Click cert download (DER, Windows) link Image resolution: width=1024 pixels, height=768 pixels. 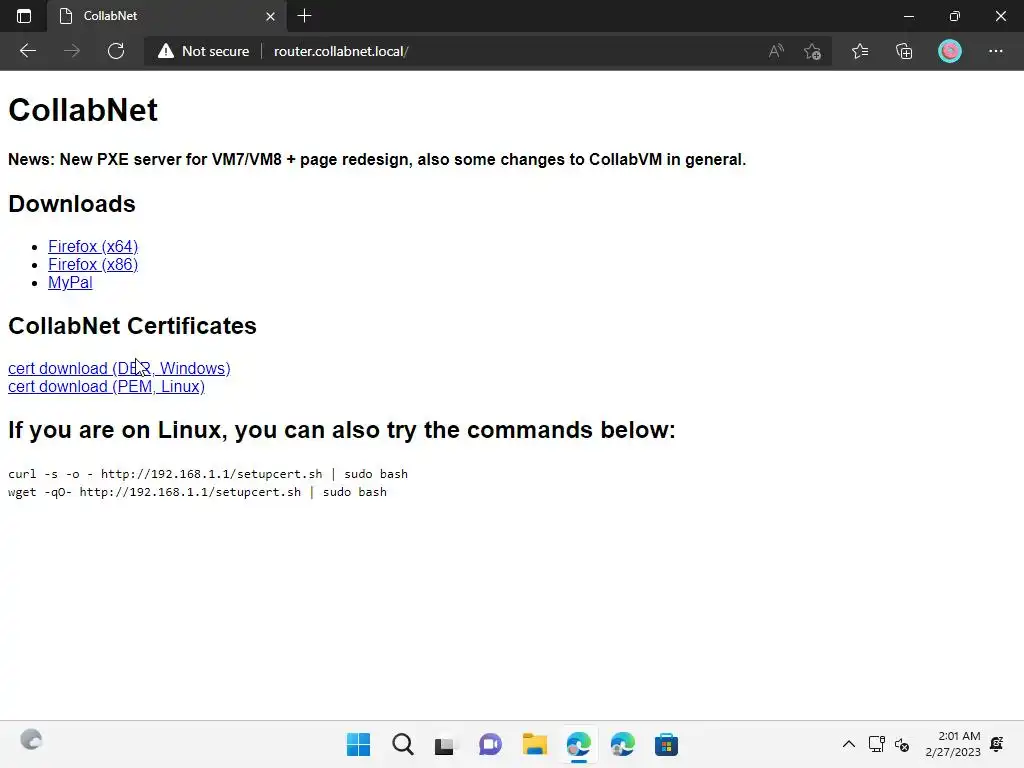[119, 368]
